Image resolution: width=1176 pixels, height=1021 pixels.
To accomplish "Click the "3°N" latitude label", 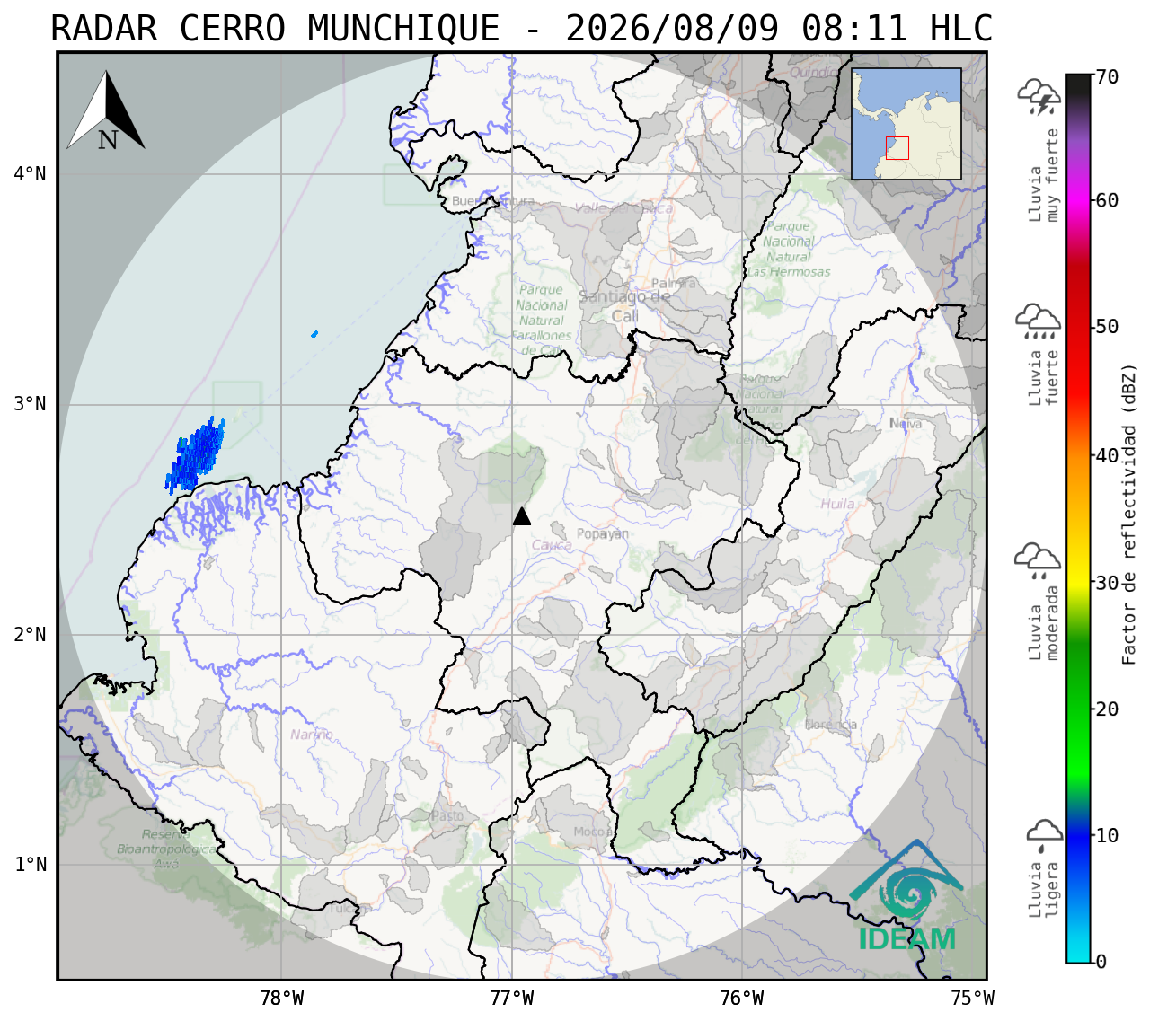I will (x=30, y=404).
